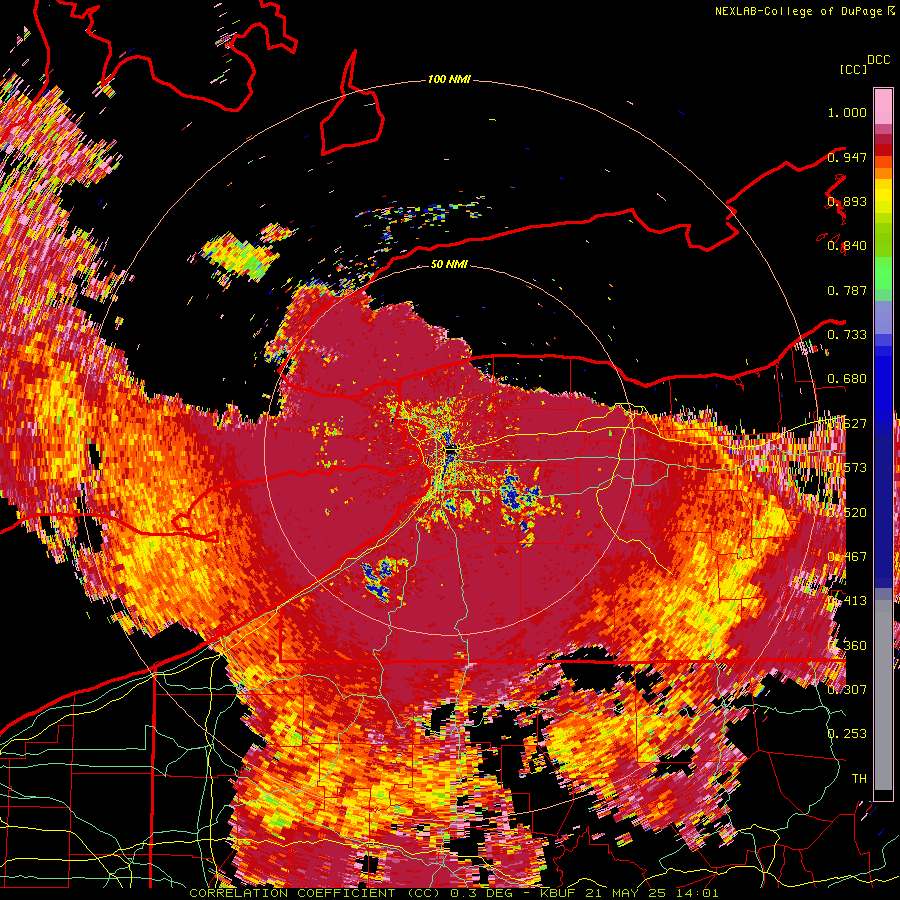
Task: Click the 0.307 legend value
Action: (847, 689)
